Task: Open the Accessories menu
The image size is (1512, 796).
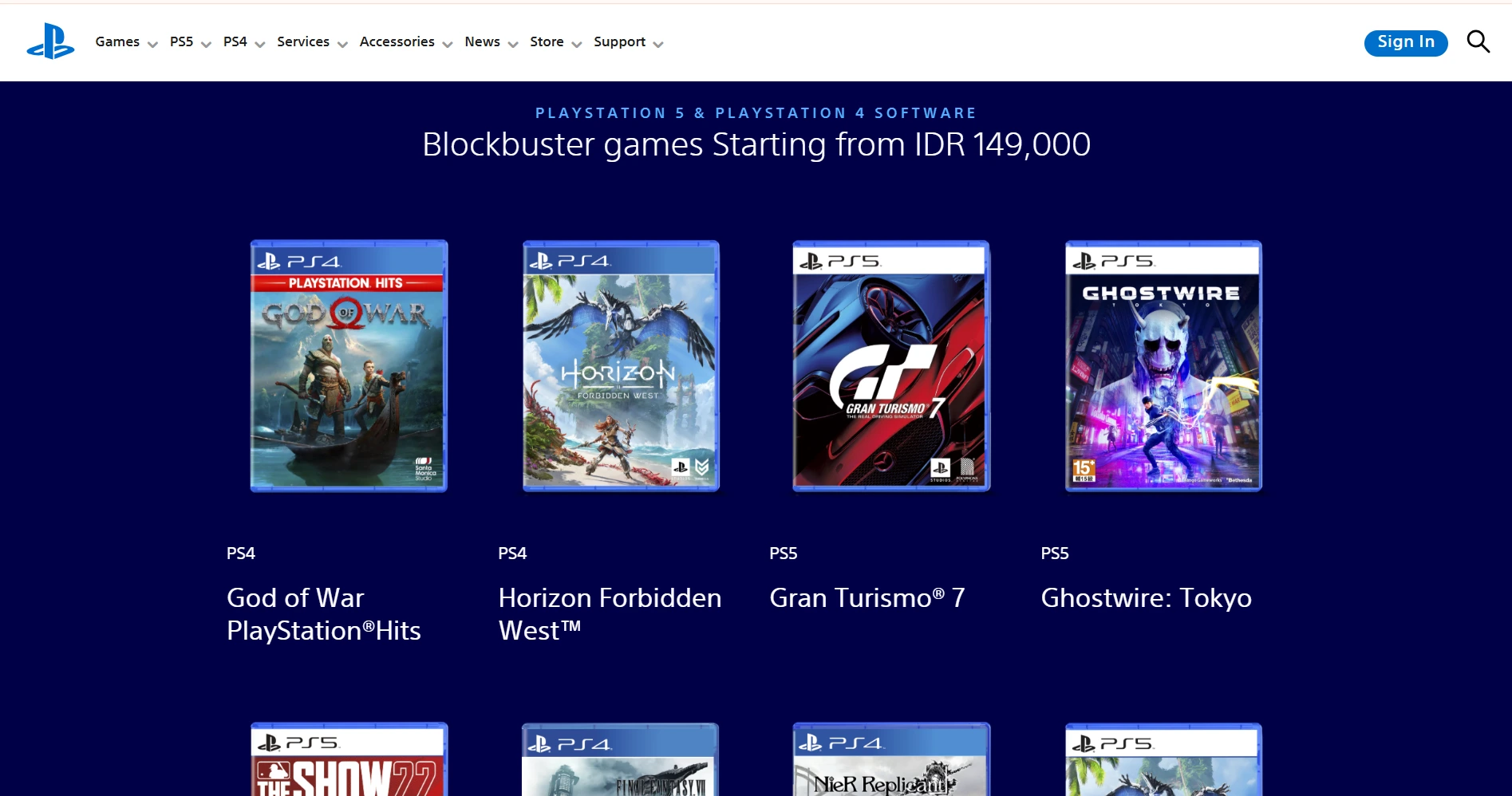Action: point(397,41)
